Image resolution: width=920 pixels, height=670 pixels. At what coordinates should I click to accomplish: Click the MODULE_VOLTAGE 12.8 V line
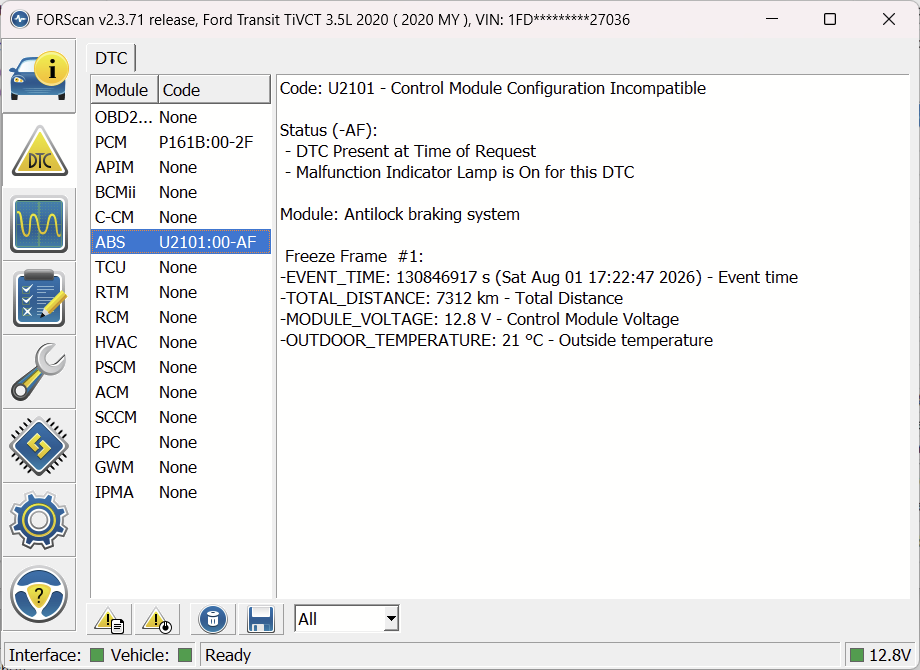click(479, 320)
